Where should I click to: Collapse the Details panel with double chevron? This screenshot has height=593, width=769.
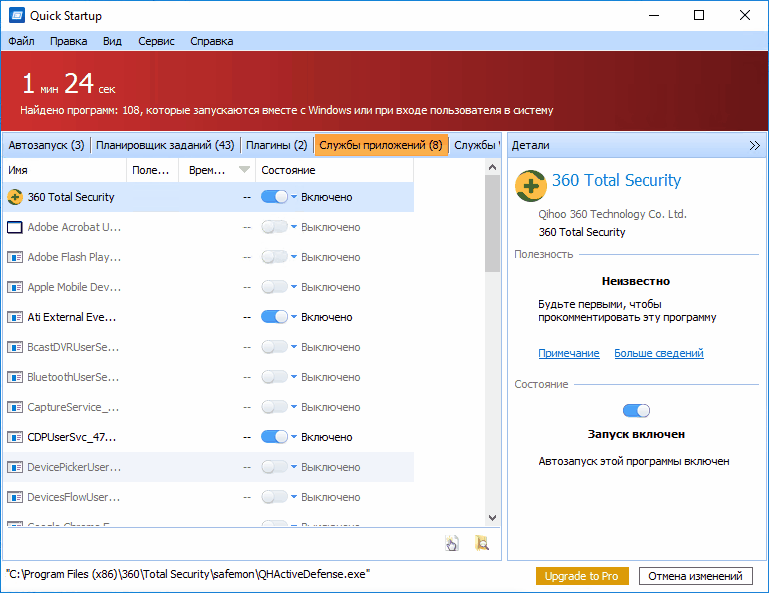pyautogui.click(x=754, y=146)
